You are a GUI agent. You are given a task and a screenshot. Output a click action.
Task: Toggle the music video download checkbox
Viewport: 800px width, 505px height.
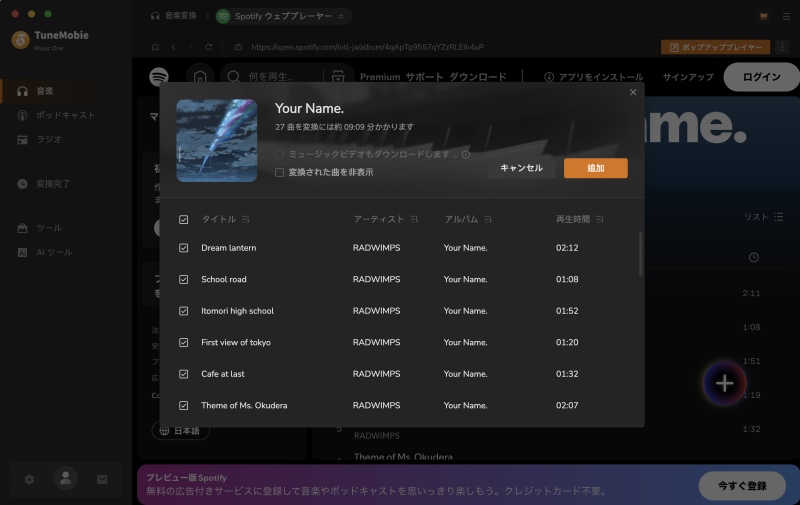tap(279, 154)
